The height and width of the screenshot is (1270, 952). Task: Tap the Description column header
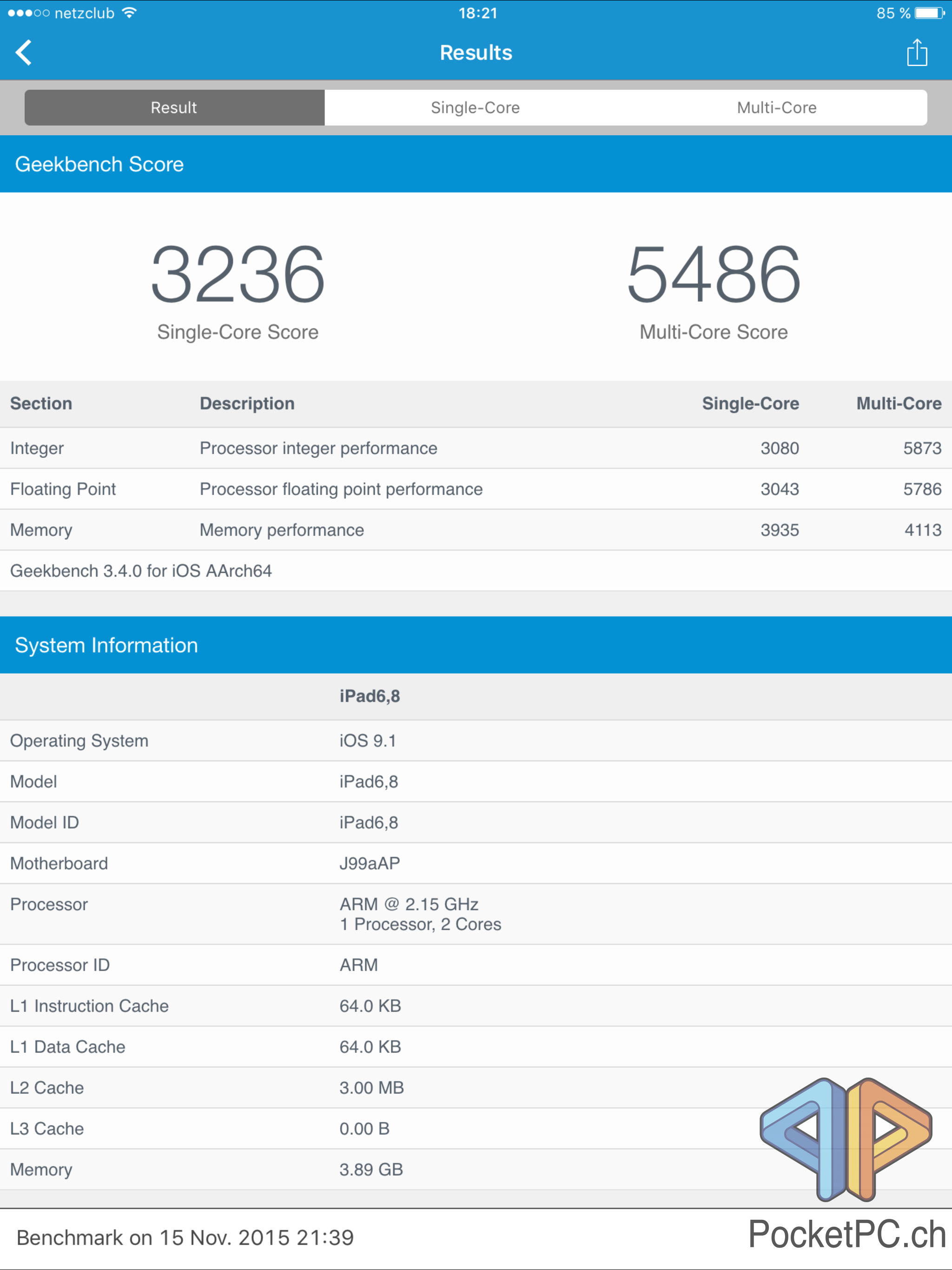(x=247, y=403)
